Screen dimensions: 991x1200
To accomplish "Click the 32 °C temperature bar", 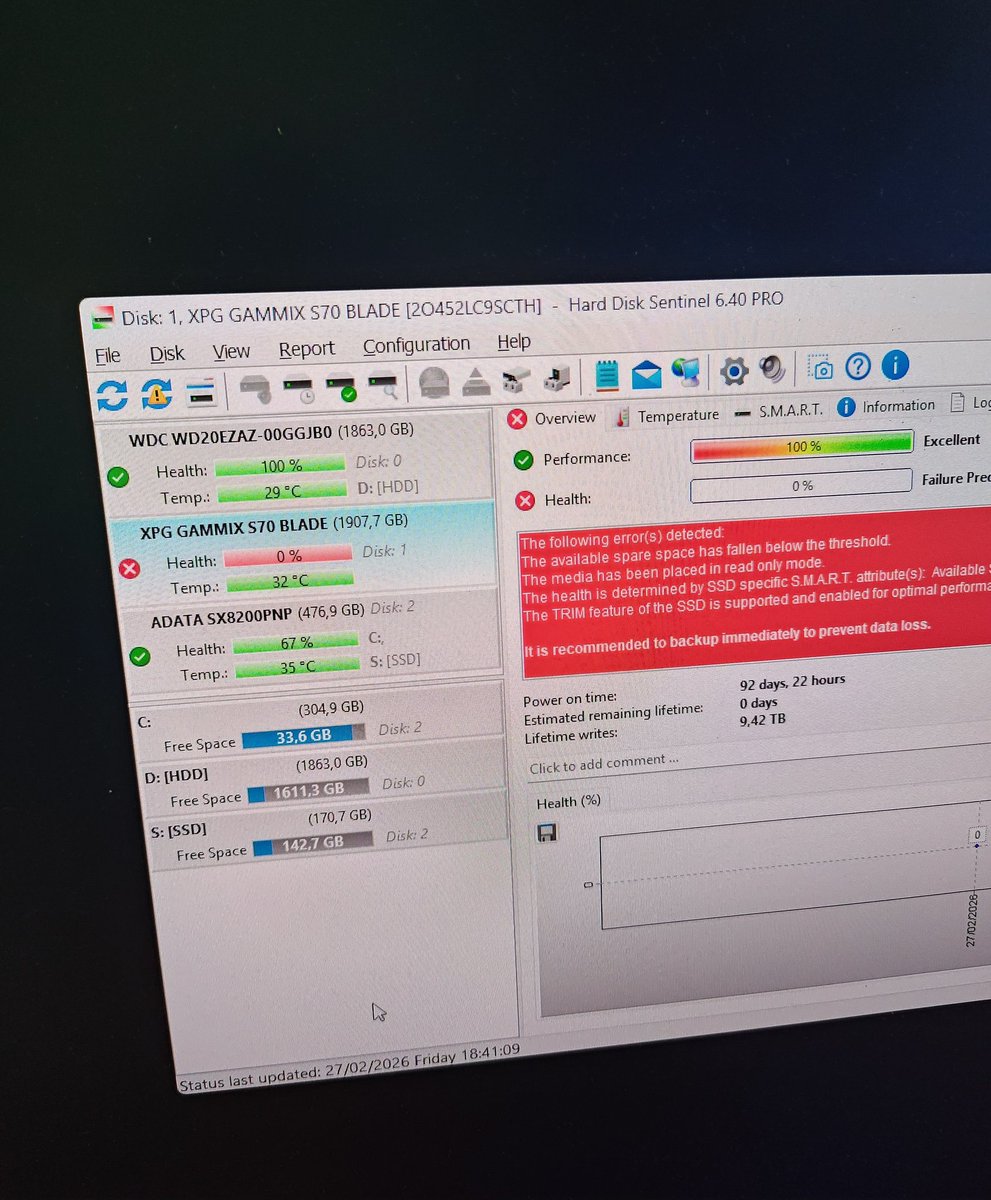I will click(x=290, y=580).
